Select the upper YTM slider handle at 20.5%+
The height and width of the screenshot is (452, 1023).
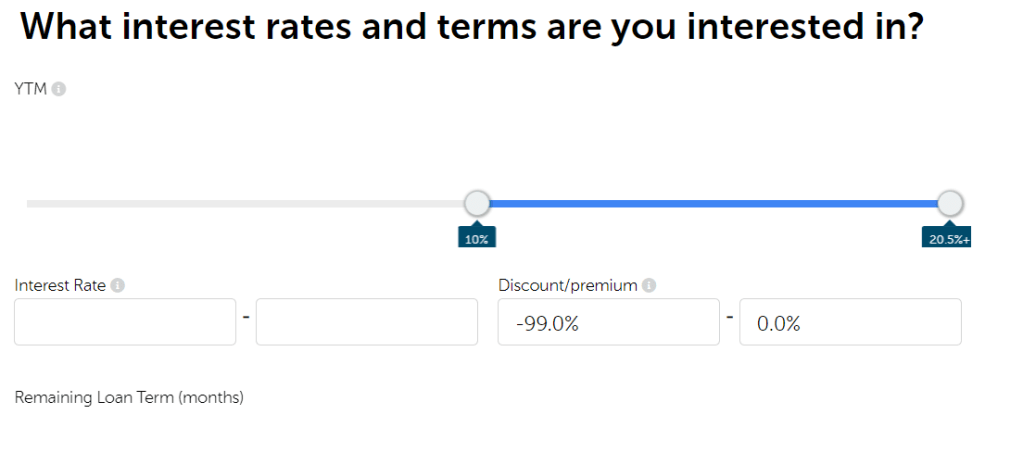(950, 204)
